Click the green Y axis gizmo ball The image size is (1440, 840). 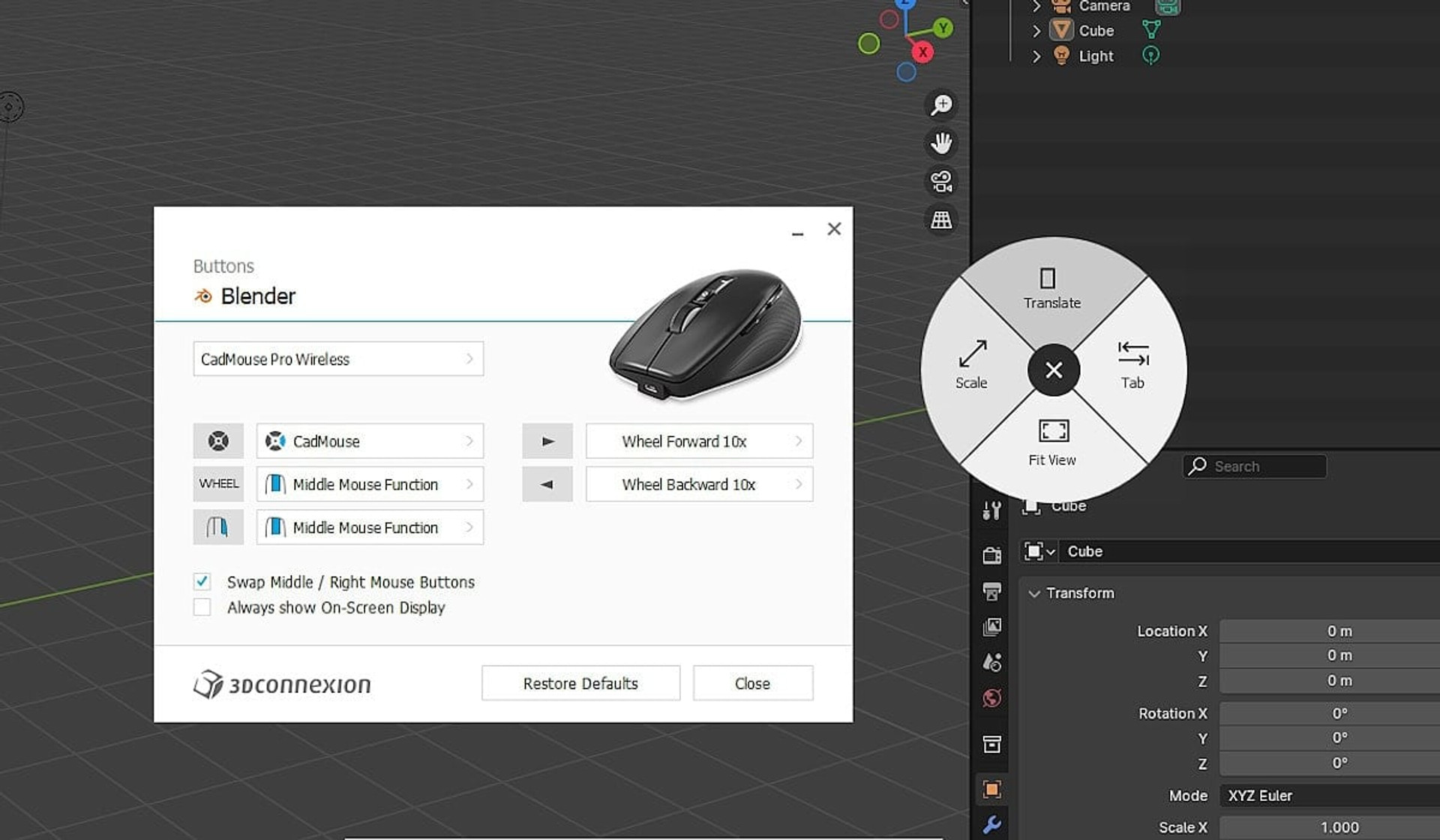pyautogui.click(x=943, y=28)
